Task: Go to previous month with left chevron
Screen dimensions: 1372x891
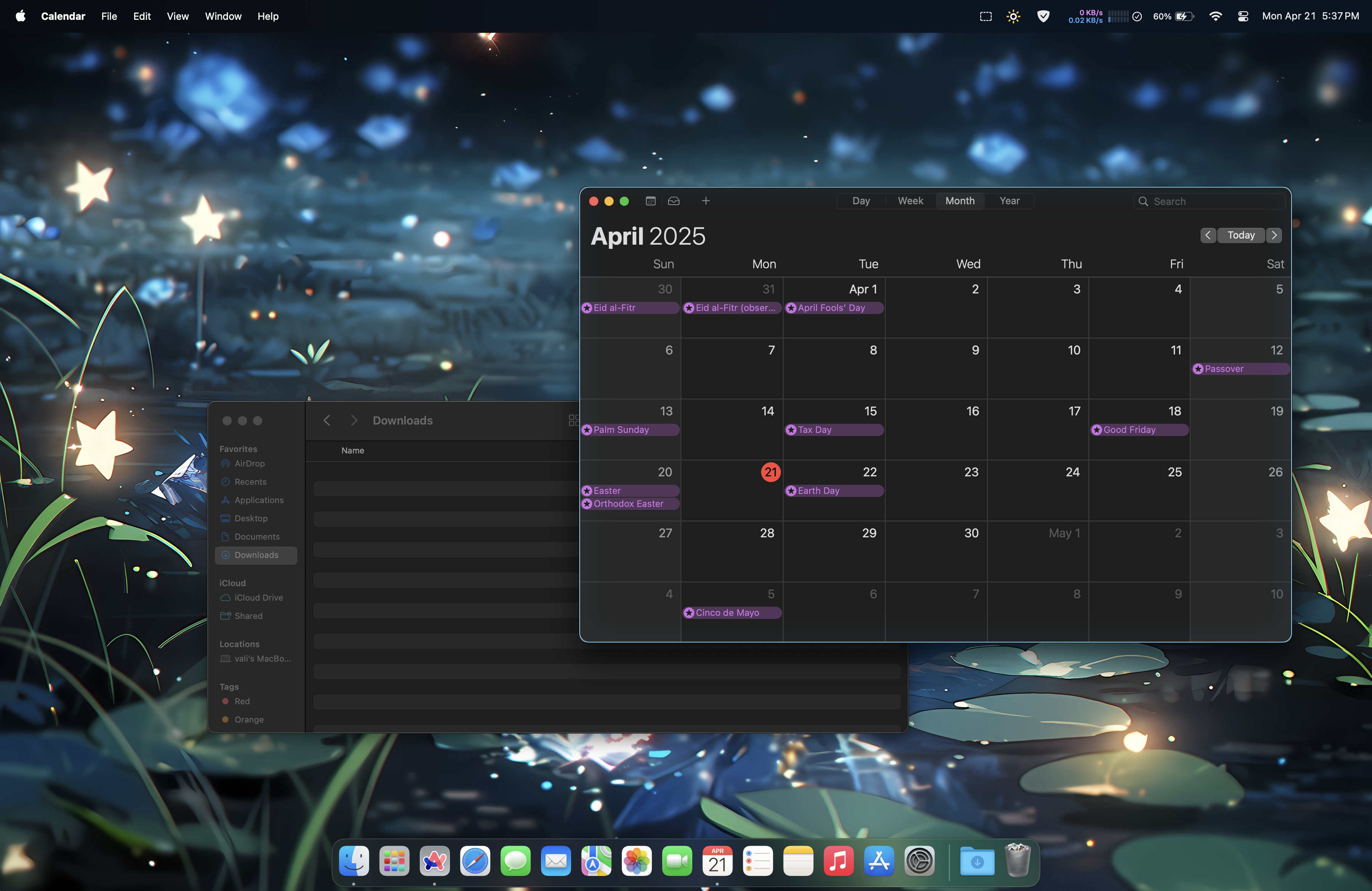Action: point(1208,235)
